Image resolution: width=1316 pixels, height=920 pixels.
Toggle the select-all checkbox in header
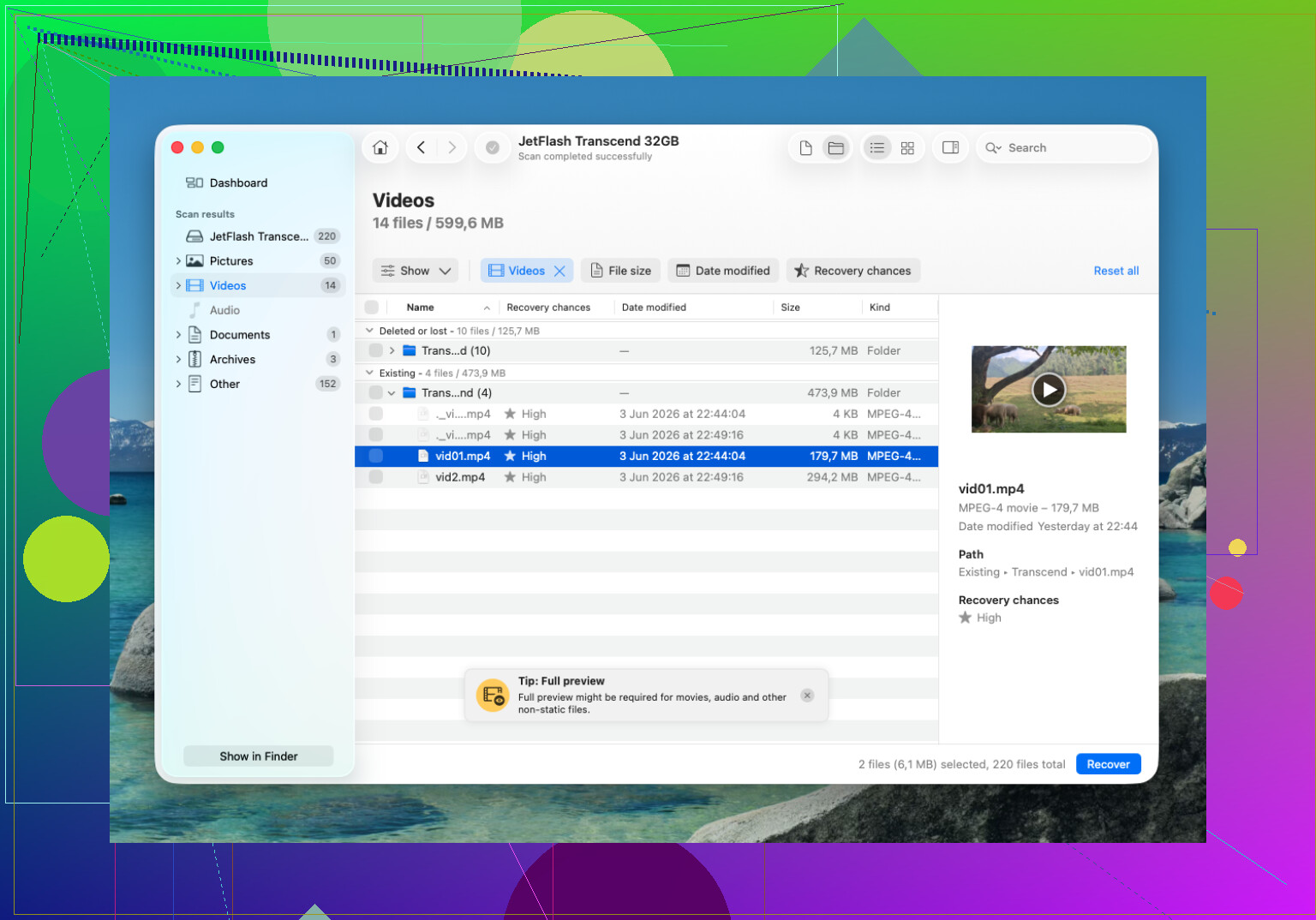click(x=371, y=308)
